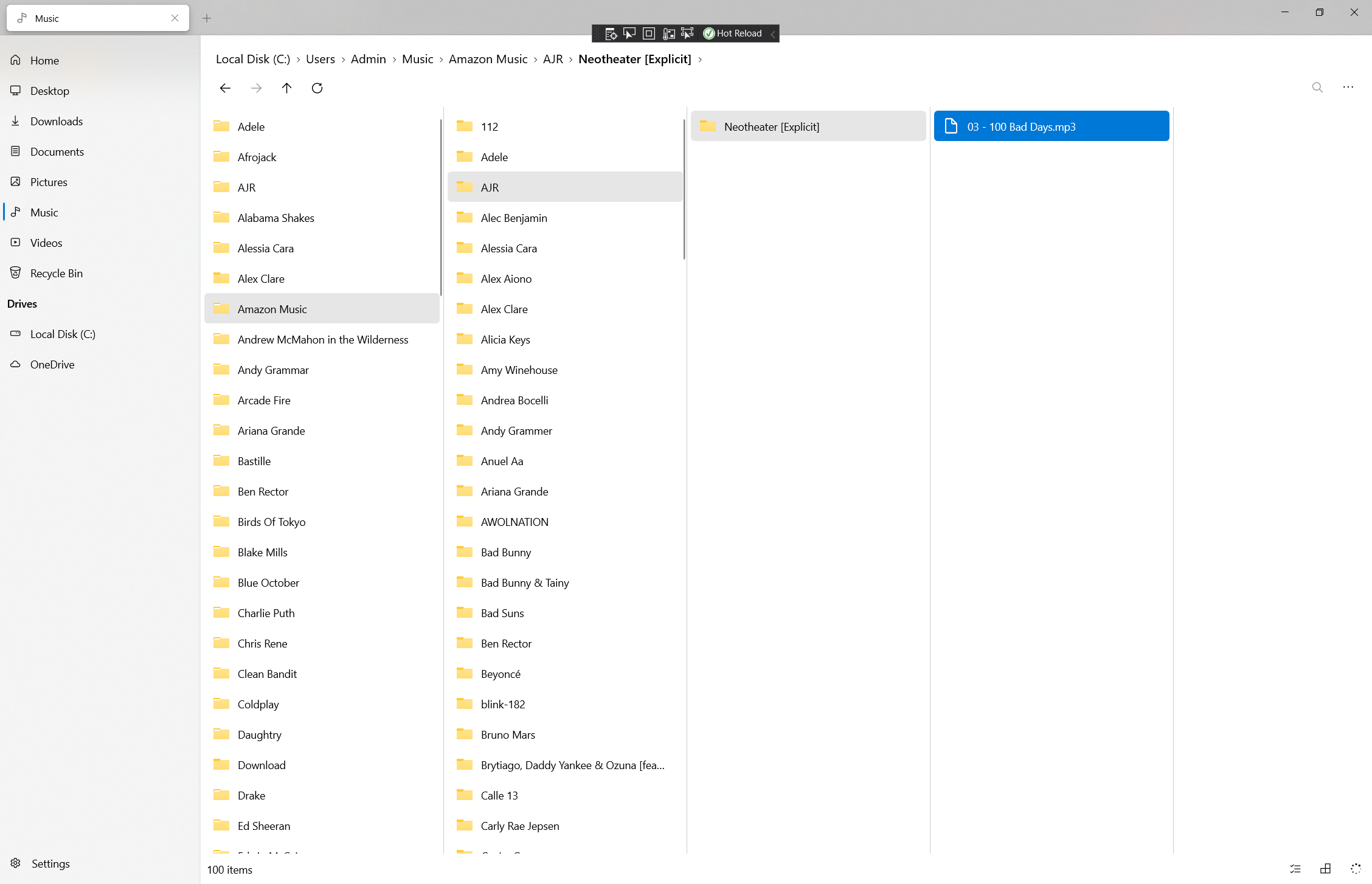Screen dimensions: 1372x884
Task: Open the Amy Winehouse folder
Action: [565, 370]
